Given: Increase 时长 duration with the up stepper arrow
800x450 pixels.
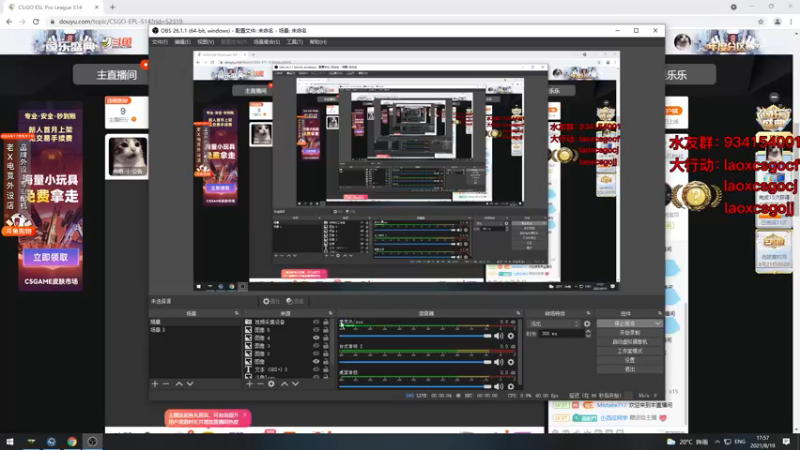Looking at the screenshot, I should point(588,332).
